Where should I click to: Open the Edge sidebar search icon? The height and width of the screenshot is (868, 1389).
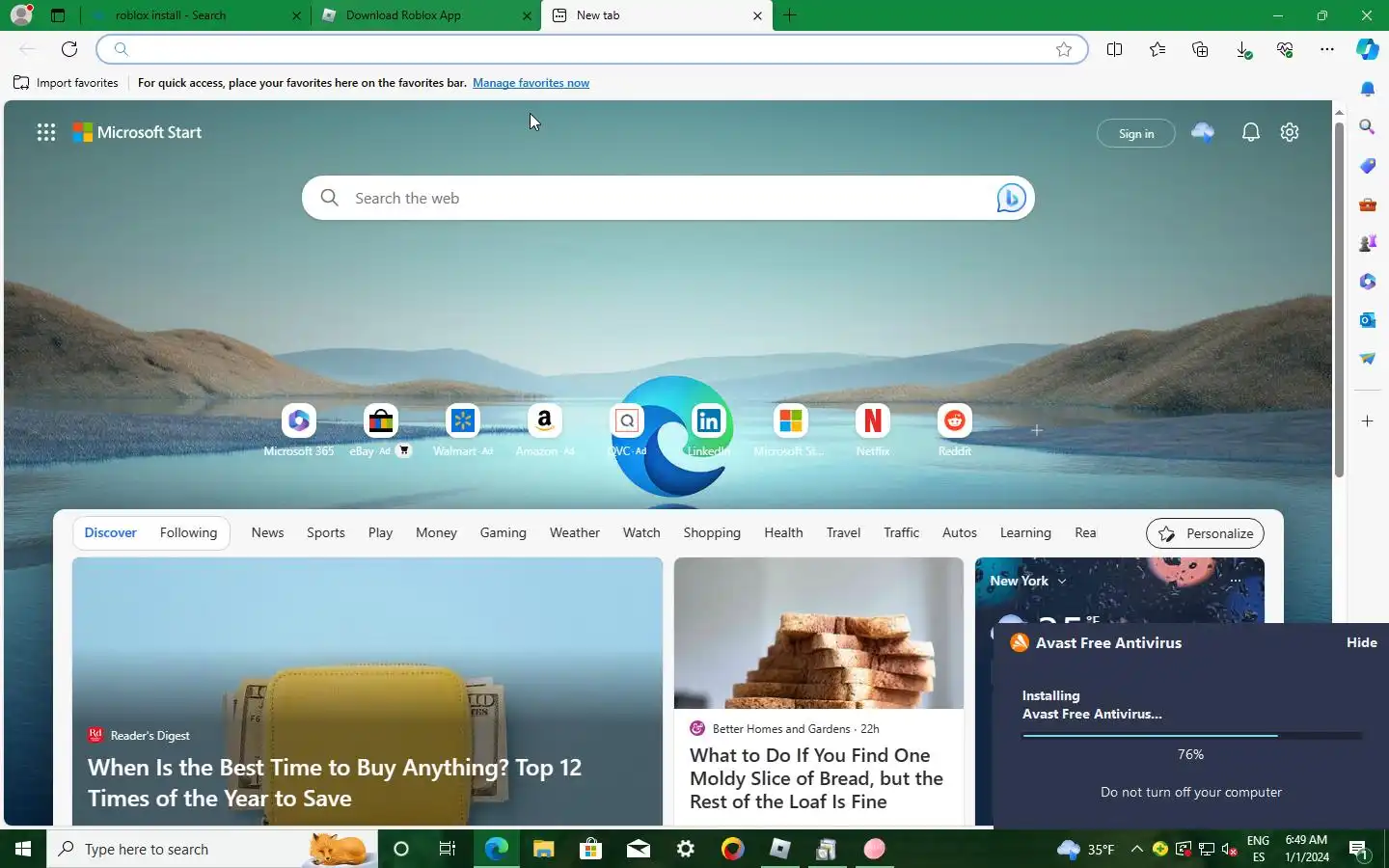click(1367, 126)
